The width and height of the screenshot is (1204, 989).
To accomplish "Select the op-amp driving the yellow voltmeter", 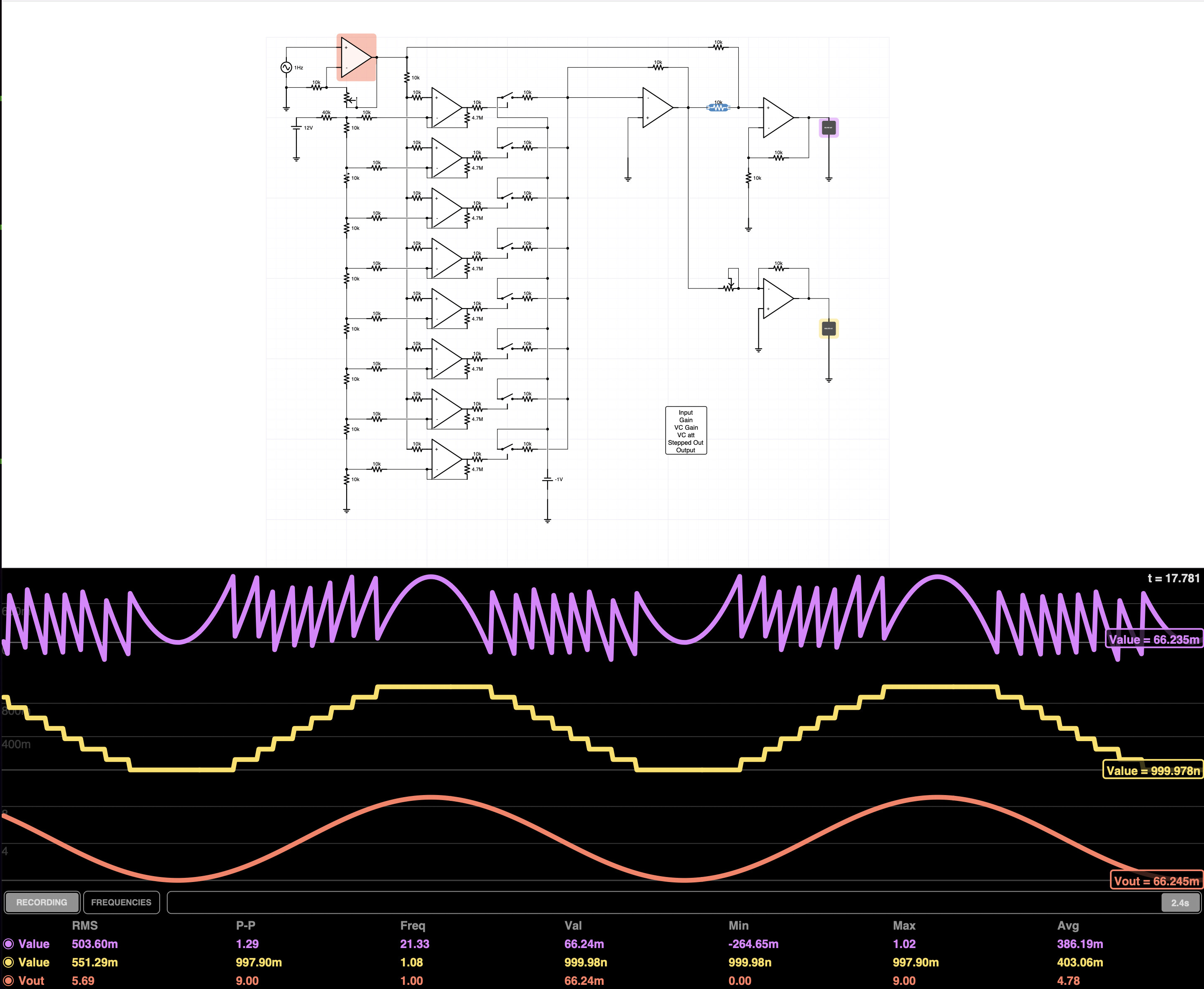I will coord(778,298).
